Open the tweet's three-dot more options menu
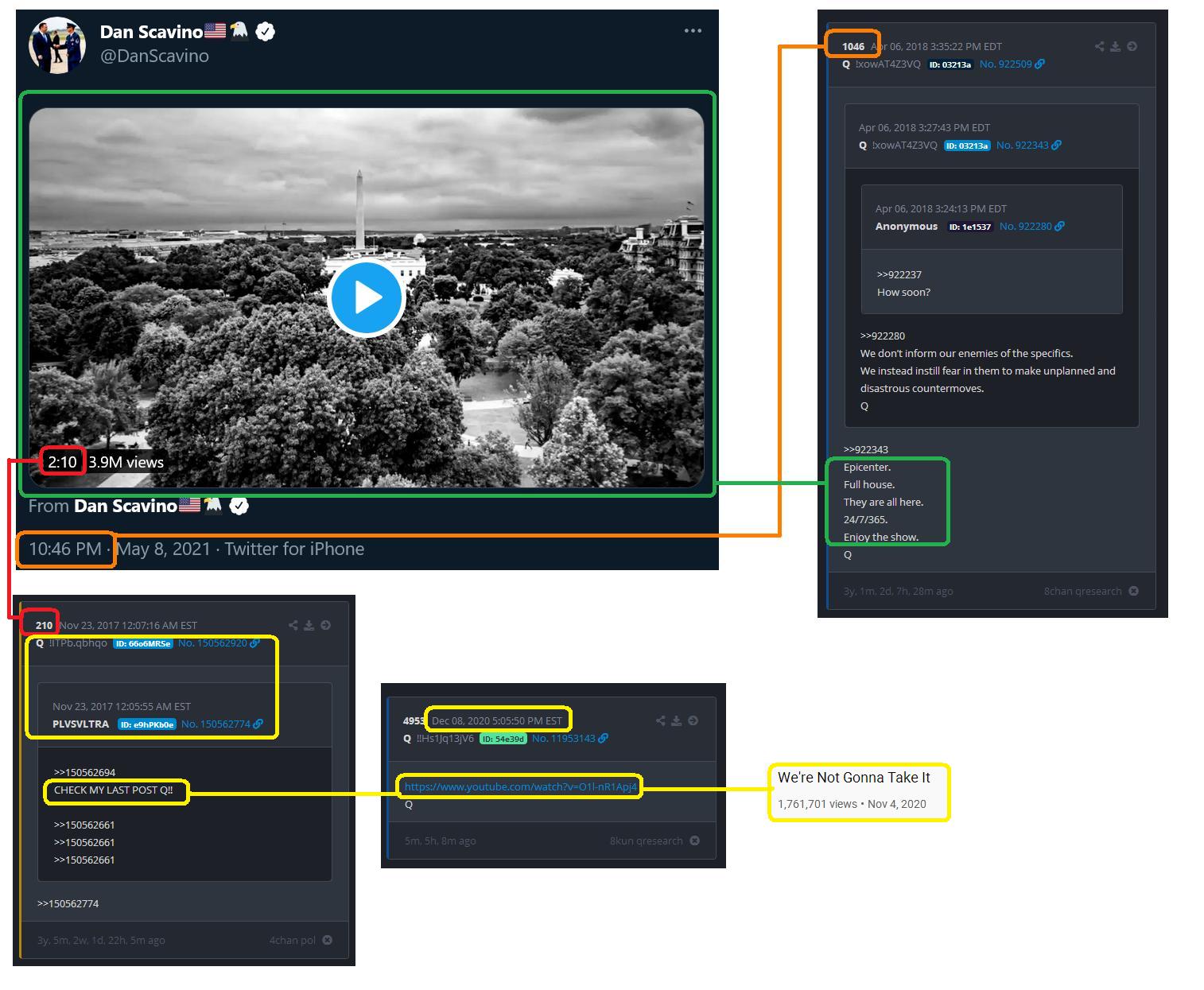The image size is (1204, 990). (x=693, y=30)
